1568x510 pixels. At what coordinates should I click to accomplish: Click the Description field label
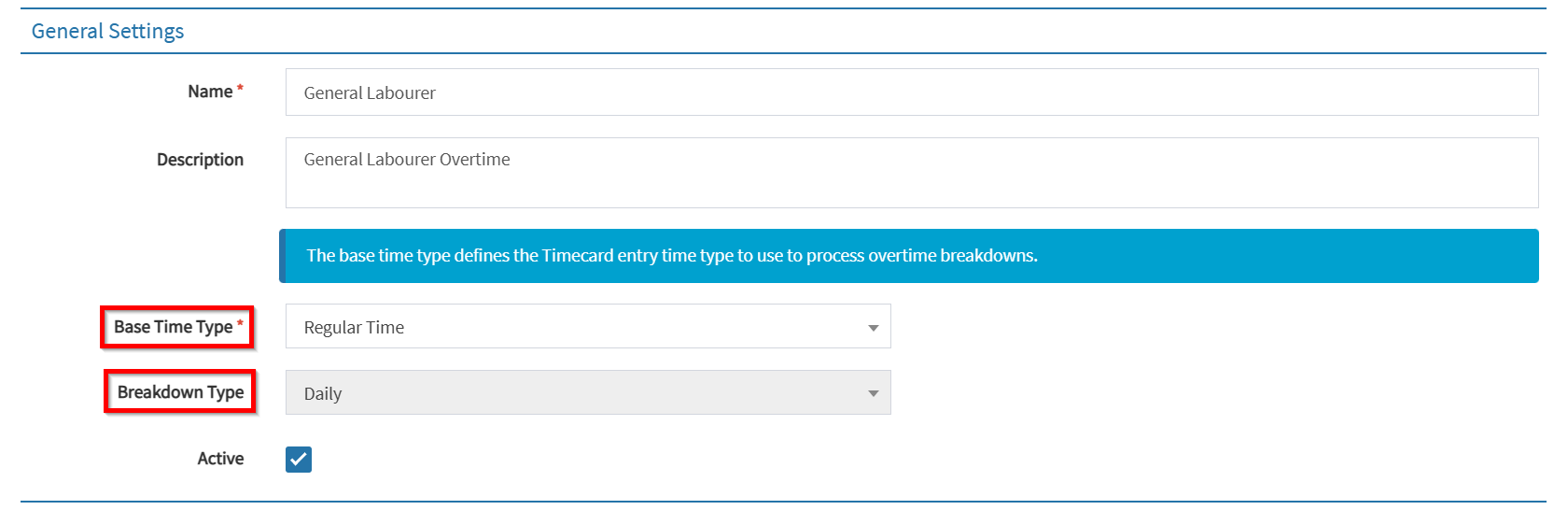coord(200,160)
